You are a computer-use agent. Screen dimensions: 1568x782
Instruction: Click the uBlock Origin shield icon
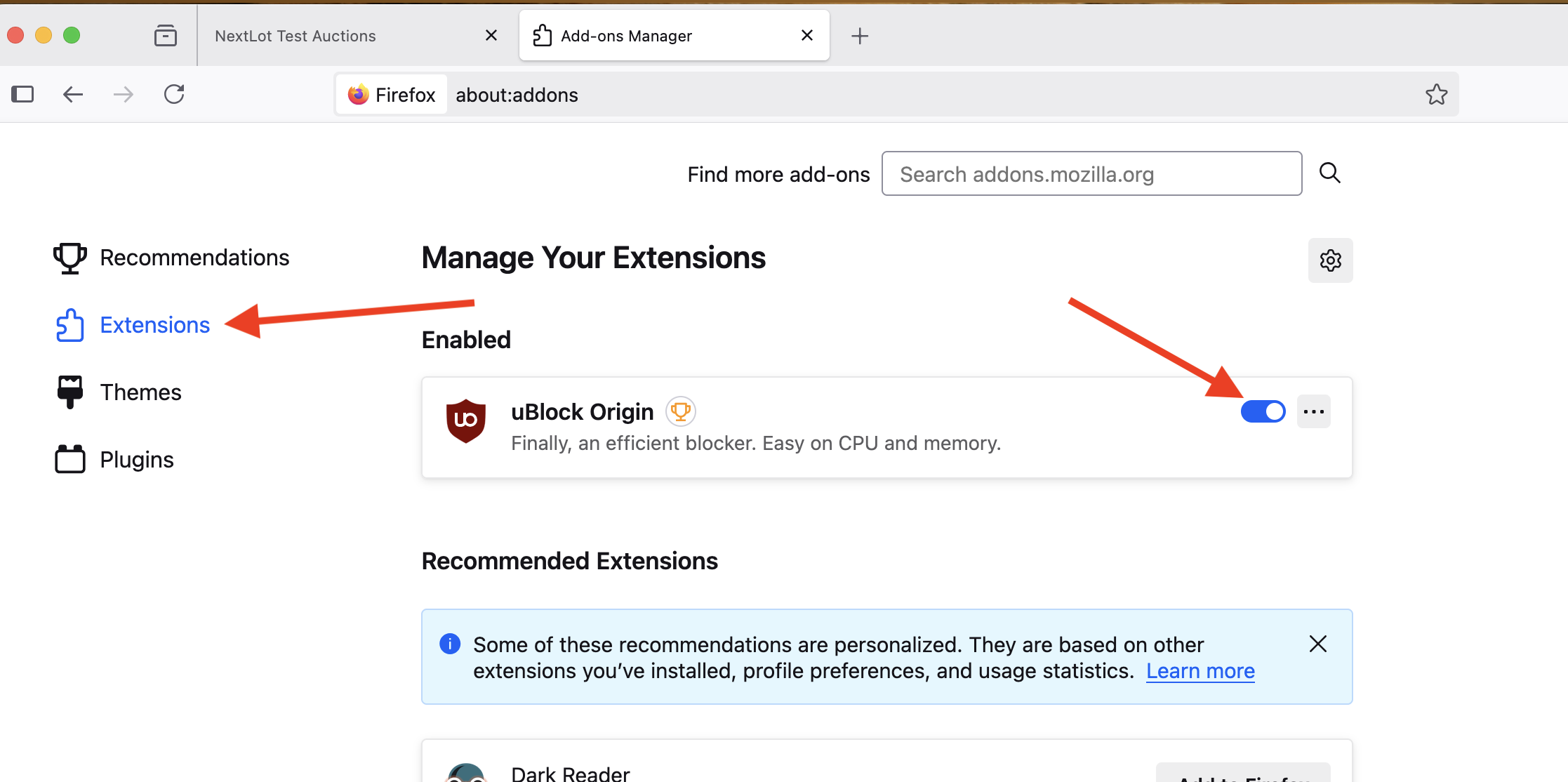[x=466, y=421]
